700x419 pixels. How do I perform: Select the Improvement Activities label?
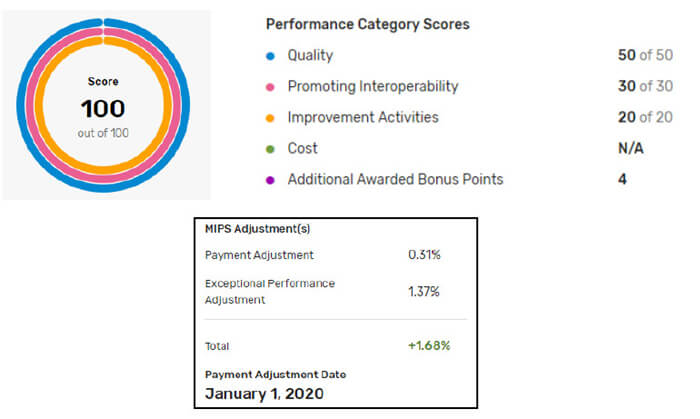[363, 118]
